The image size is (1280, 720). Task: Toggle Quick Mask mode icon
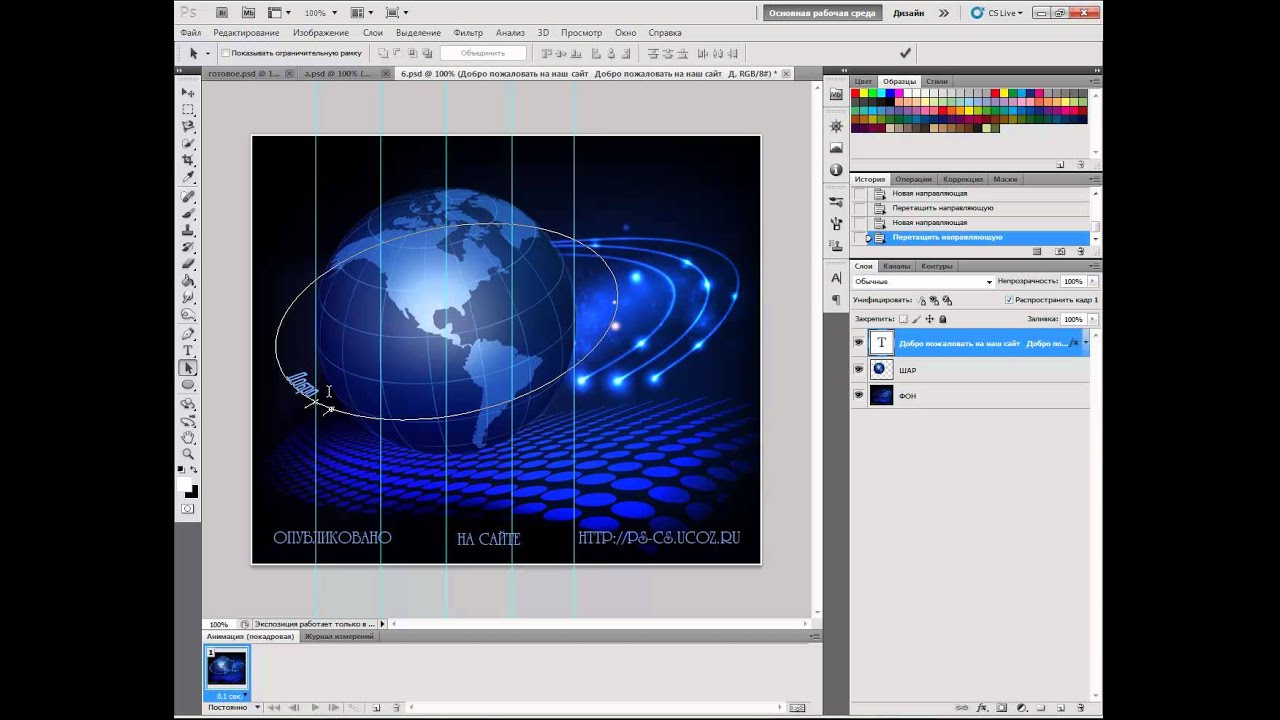coord(188,509)
